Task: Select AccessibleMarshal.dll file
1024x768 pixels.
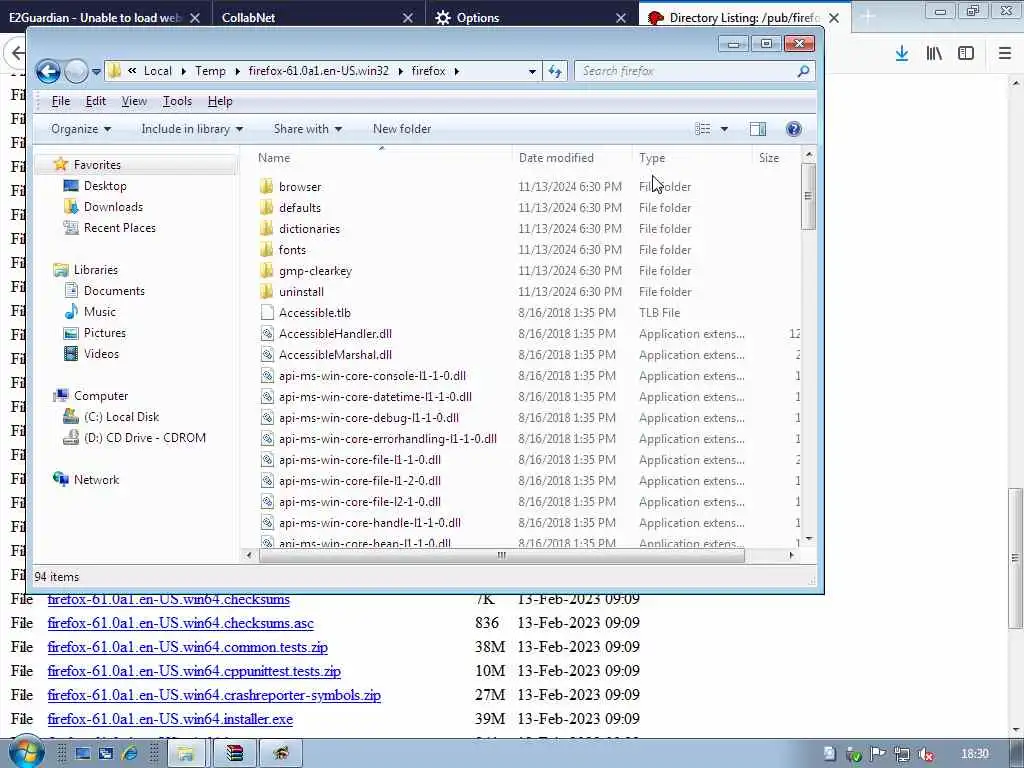Action: pyautogui.click(x=335, y=355)
